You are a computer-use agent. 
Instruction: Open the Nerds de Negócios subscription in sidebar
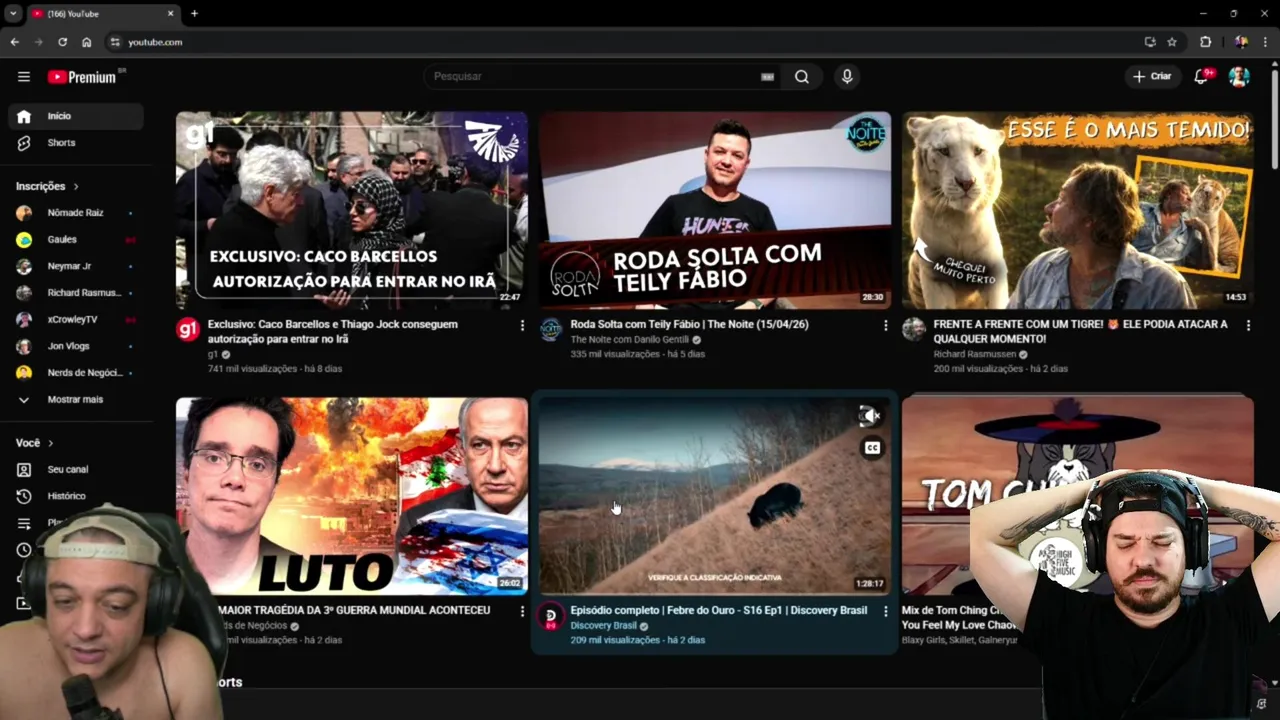coord(76,373)
